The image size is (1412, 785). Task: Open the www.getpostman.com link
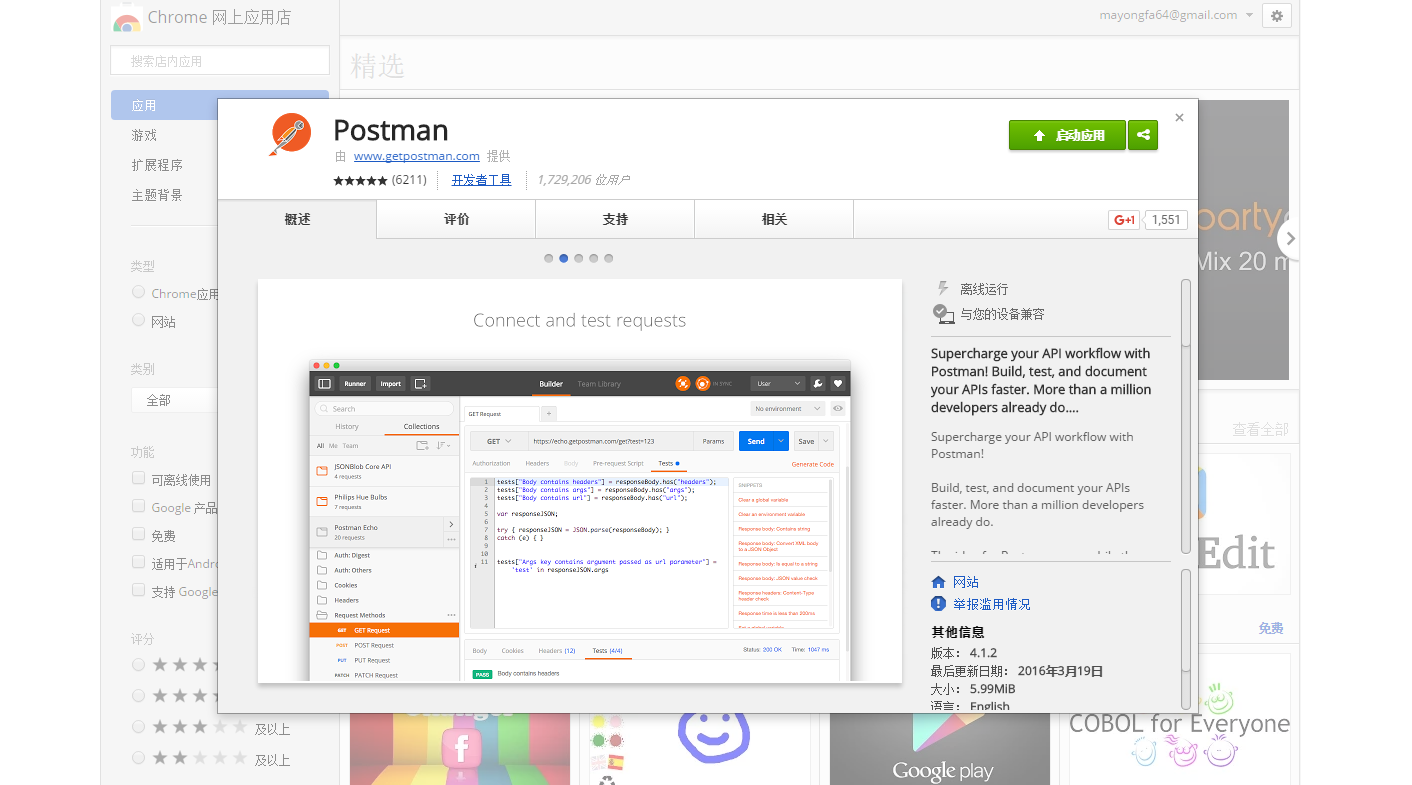pyautogui.click(x=416, y=156)
